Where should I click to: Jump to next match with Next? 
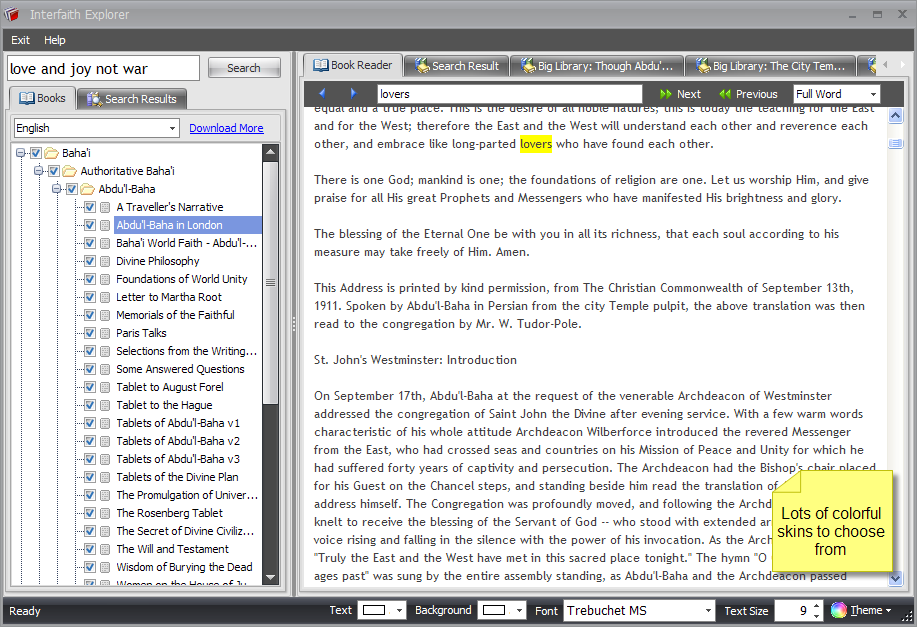tap(680, 94)
